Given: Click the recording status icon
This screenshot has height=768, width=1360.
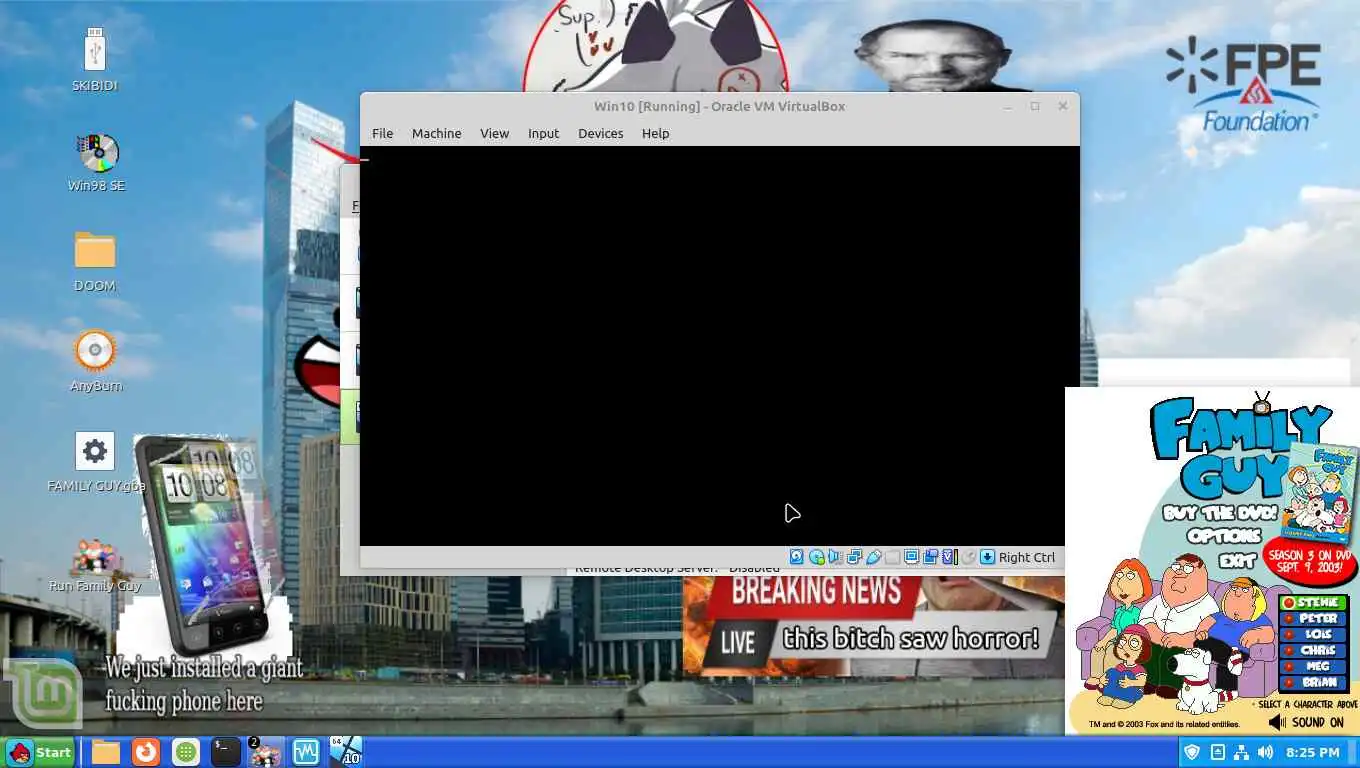Looking at the screenshot, I should tap(930, 557).
